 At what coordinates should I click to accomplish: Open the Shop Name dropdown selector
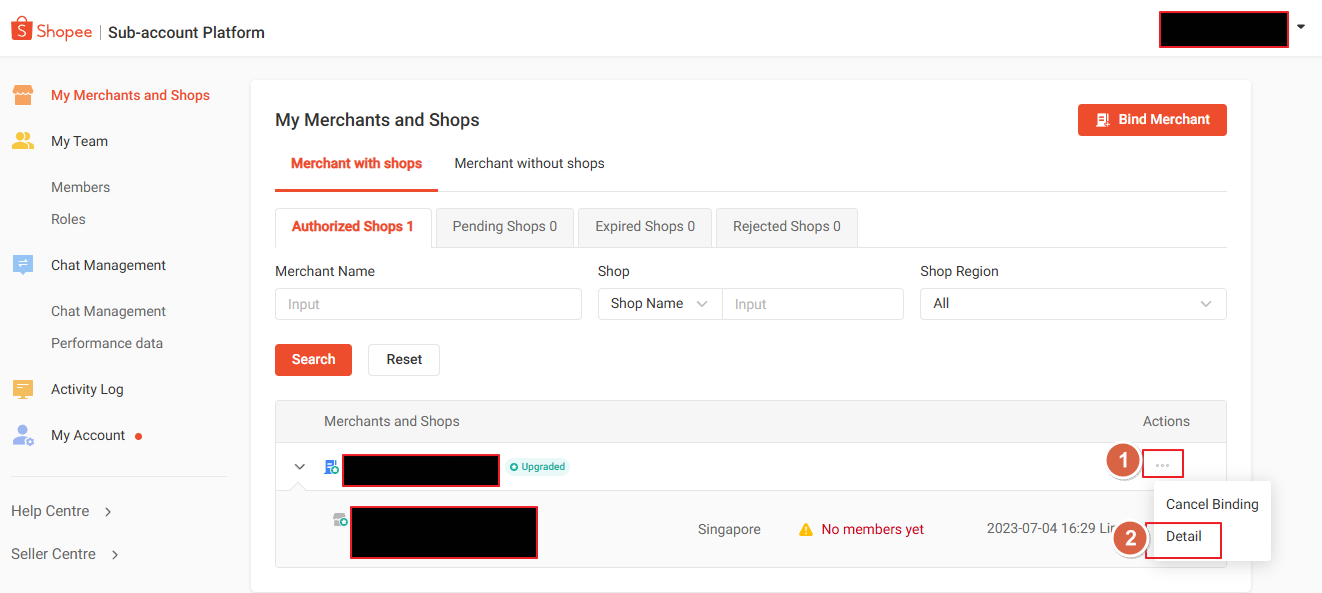click(659, 304)
